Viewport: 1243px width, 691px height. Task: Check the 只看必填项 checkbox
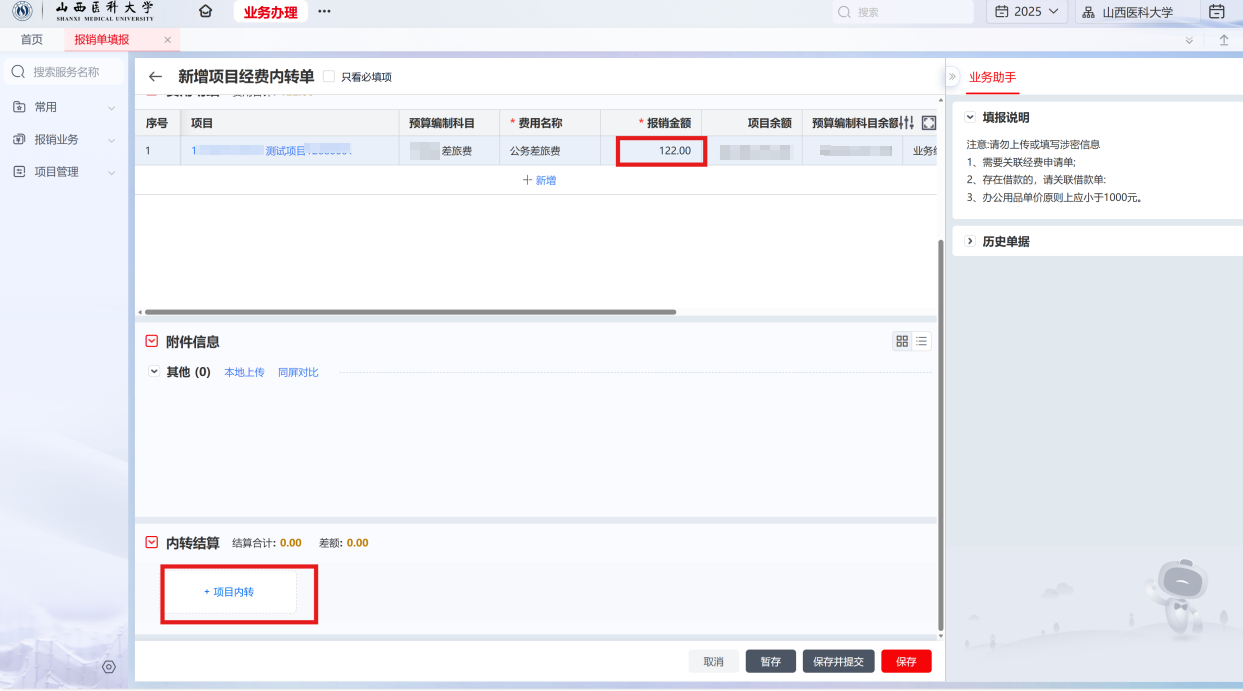coord(329,77)
